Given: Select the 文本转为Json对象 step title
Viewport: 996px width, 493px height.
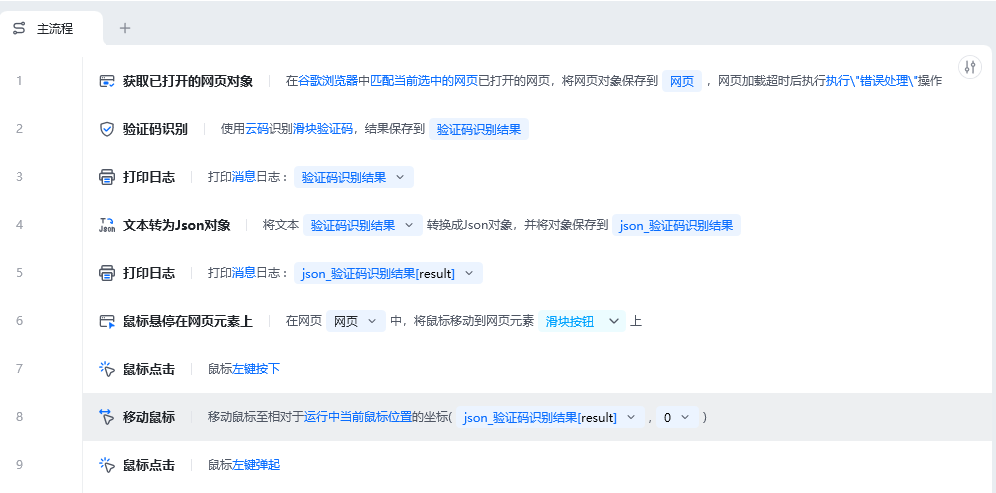Looking at the screenshot, I should click(177, 226).
